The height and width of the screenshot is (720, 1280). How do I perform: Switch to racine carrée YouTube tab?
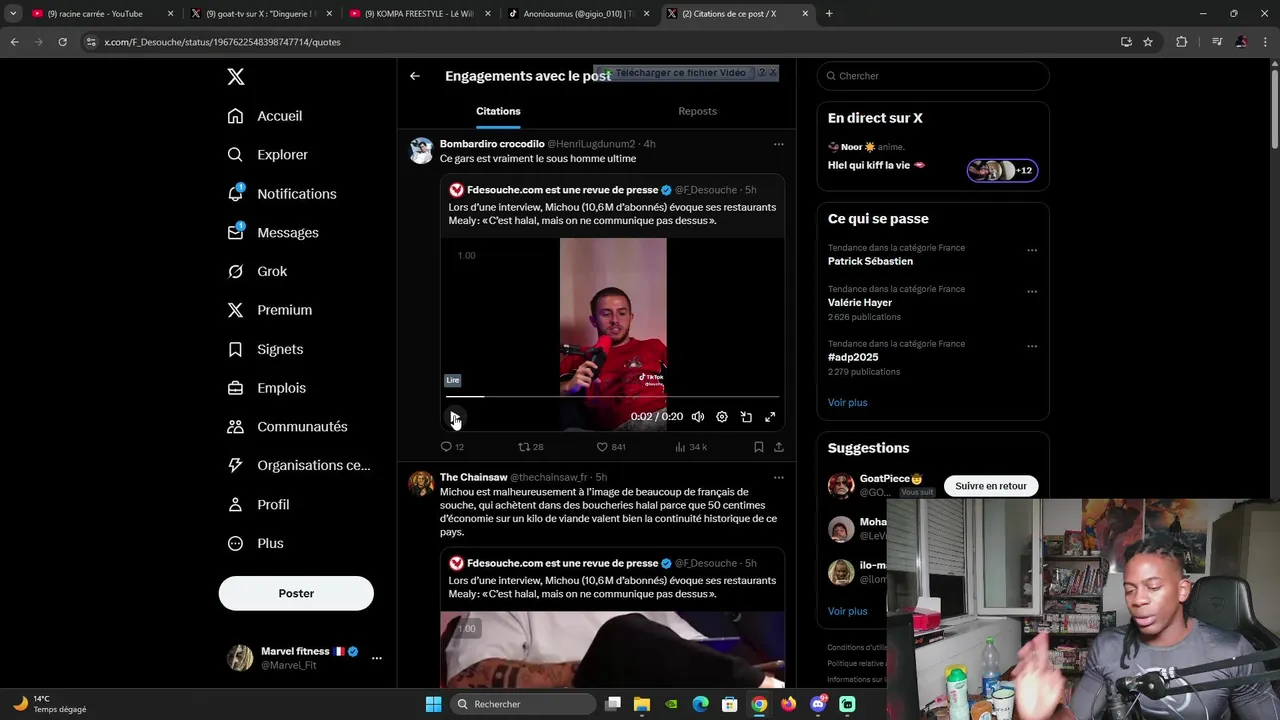coord(103,14)
